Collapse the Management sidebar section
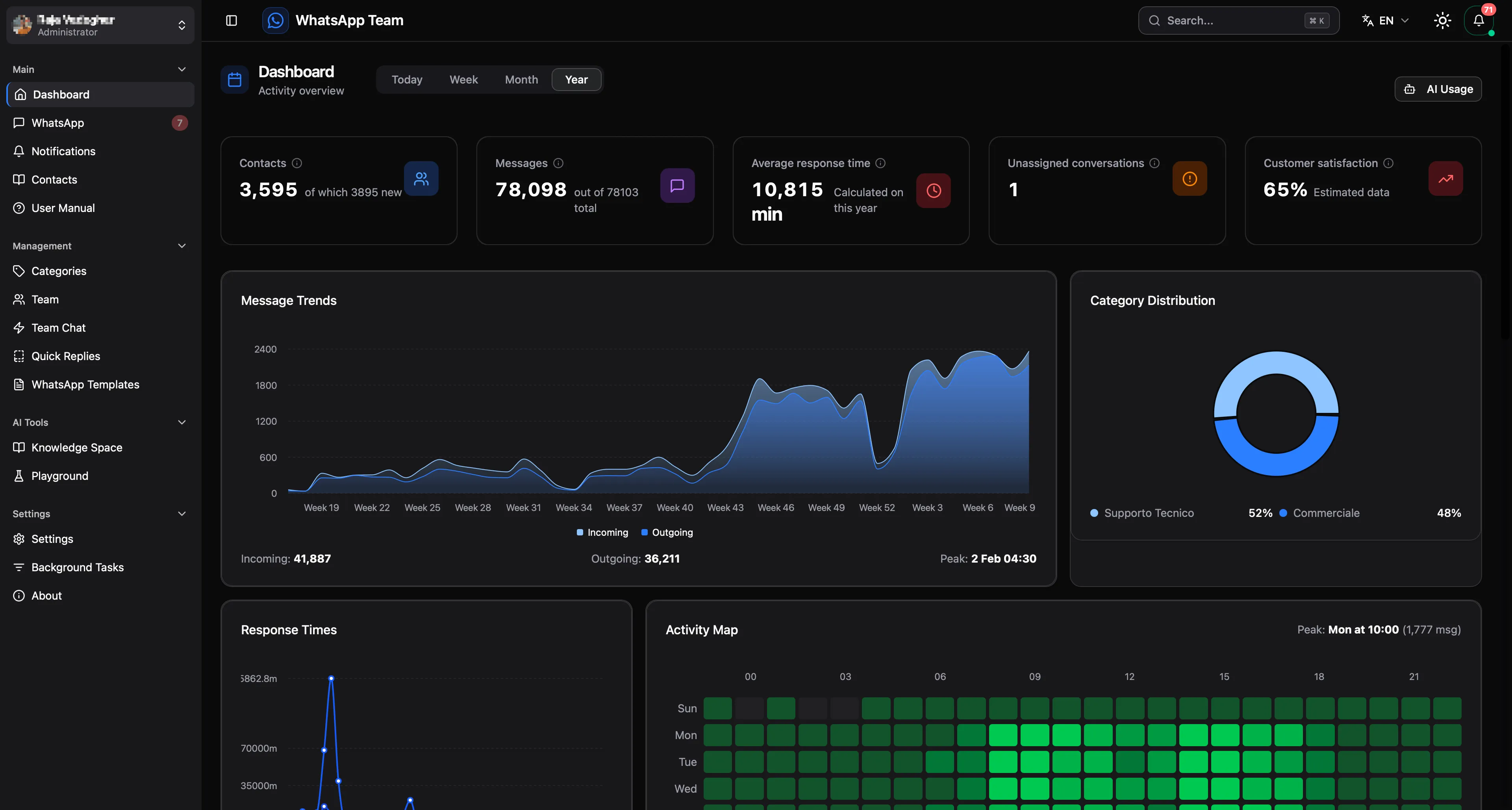The image size is (1512, 810). (182, 246)
